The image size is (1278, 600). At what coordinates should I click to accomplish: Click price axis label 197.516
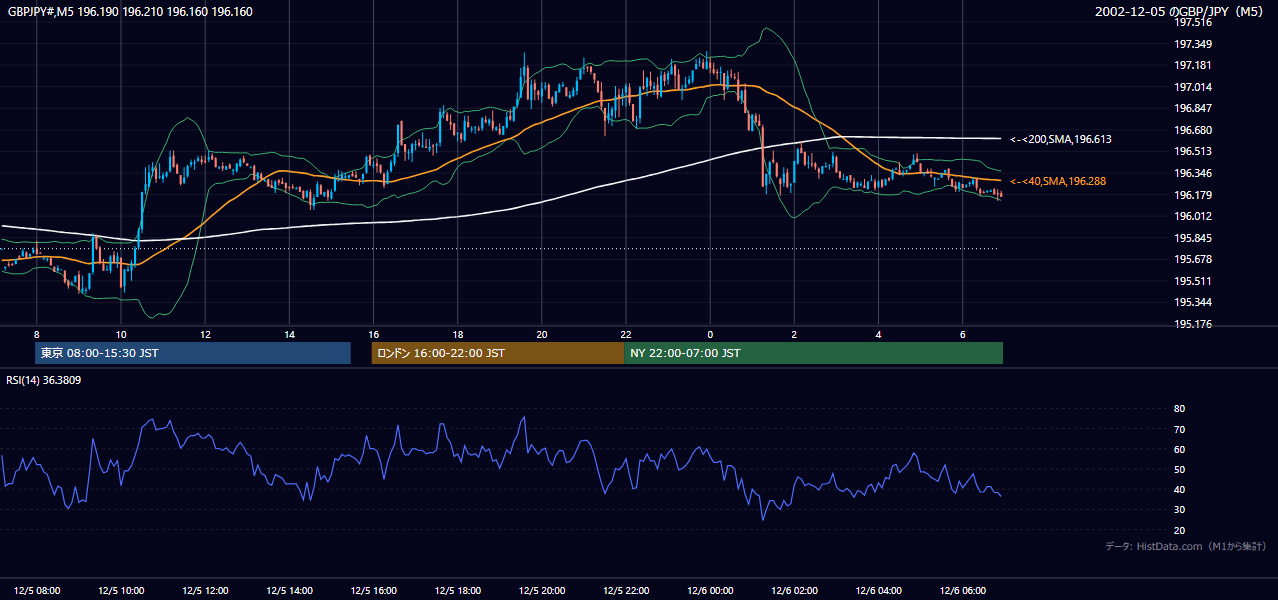[x=1191, y=22]
